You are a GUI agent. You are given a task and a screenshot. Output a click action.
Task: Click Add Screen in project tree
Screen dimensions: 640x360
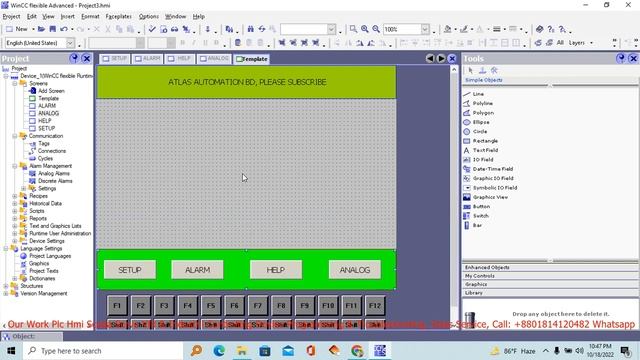point(47,91)
